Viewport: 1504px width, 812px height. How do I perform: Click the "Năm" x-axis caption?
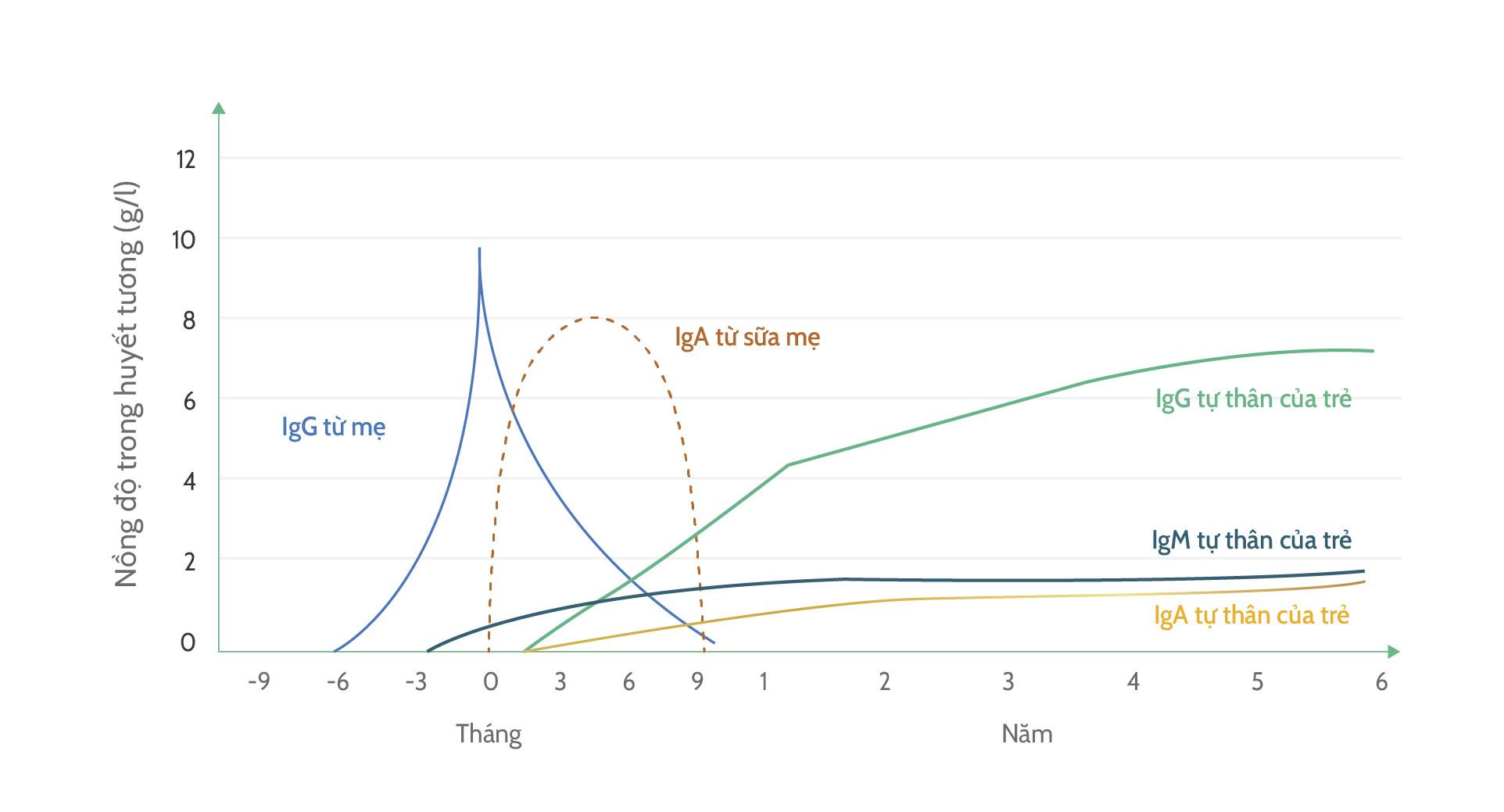point(1026,734)
